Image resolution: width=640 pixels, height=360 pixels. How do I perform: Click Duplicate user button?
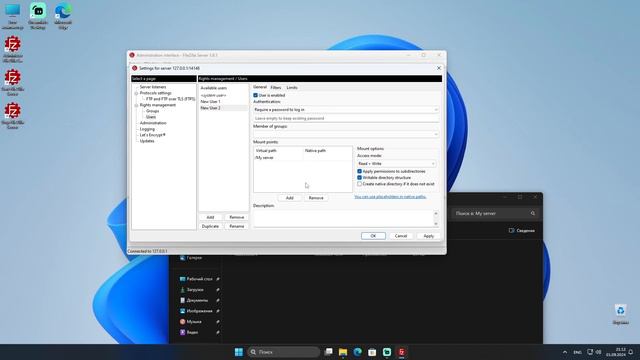210,226
